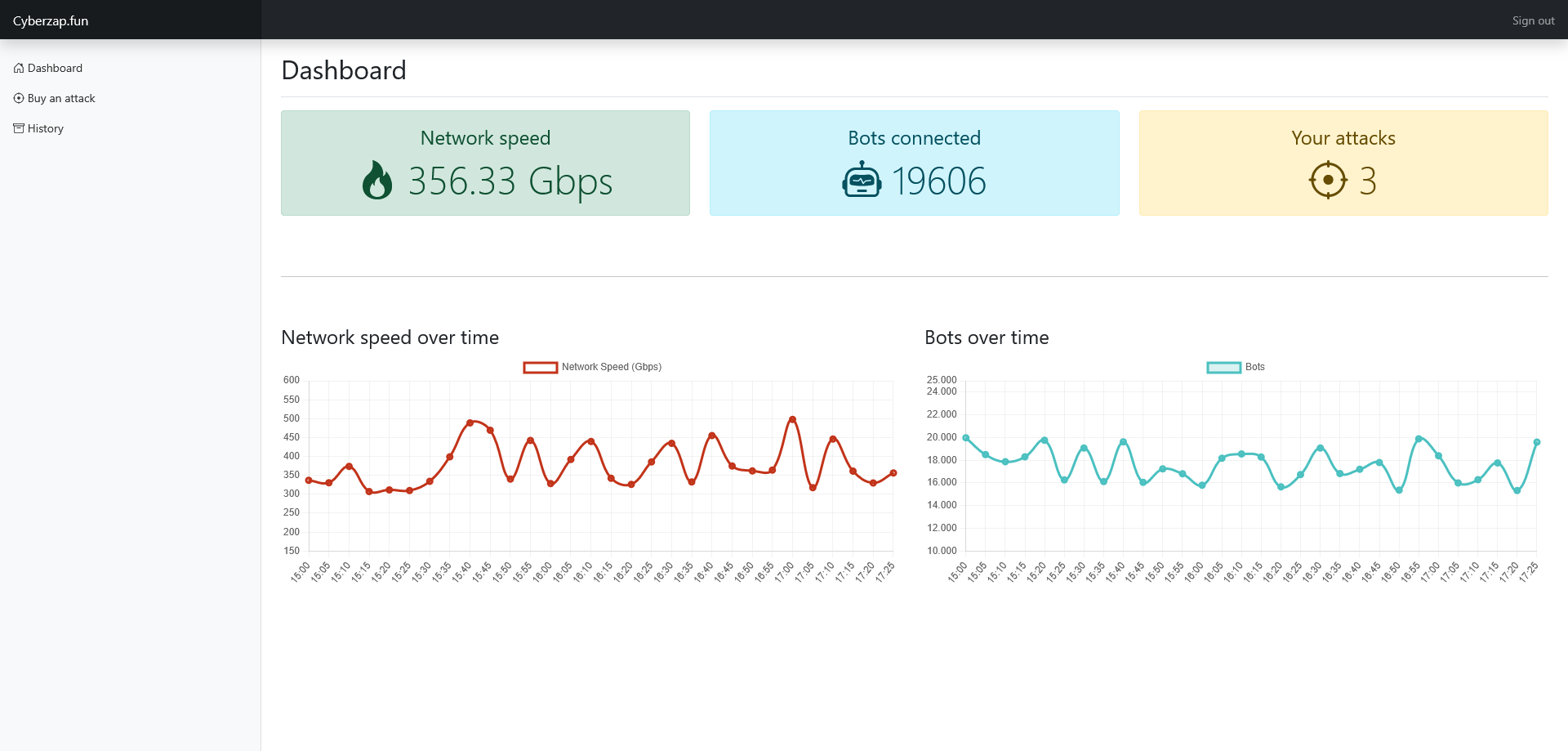Click the robot icon in Bots connected card
This screenshot has width=1568, height=751.
point(862,181)
